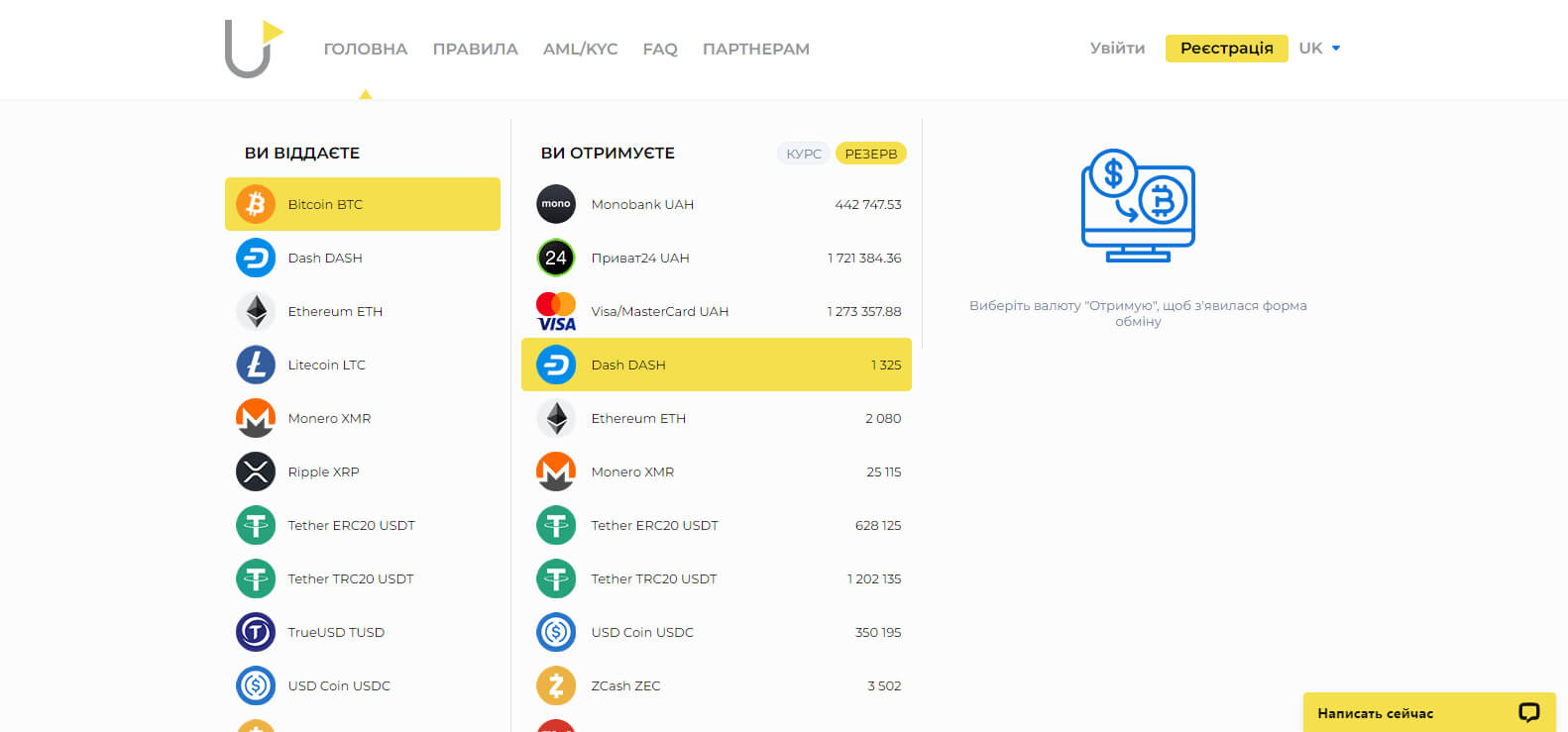The width and height of the screenshot is (1568, 732).
Task: Click the site logo in the header
Action: 254,49
